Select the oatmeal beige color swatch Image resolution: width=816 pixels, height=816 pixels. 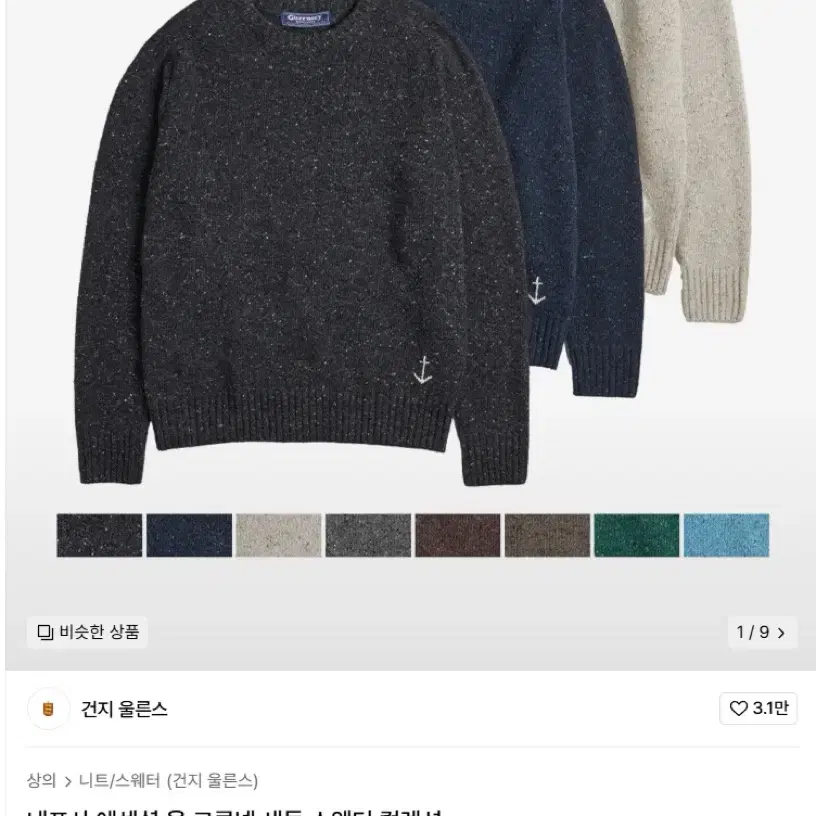[278, 535]
